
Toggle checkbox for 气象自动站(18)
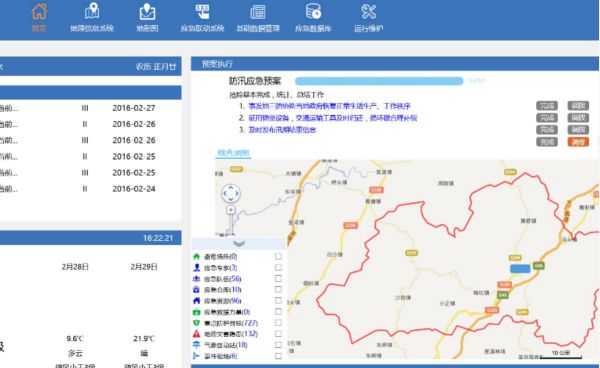pyautogui.click(x=278, y=345)
